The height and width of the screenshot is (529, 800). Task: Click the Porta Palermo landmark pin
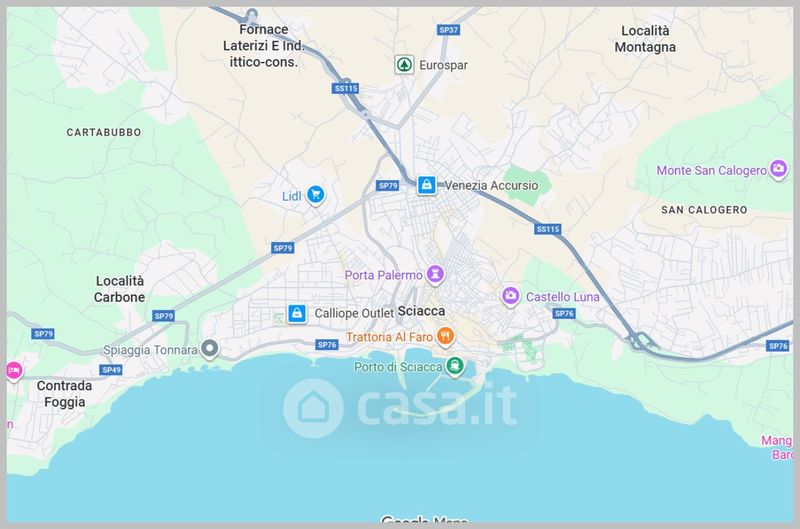pos(435,274)
